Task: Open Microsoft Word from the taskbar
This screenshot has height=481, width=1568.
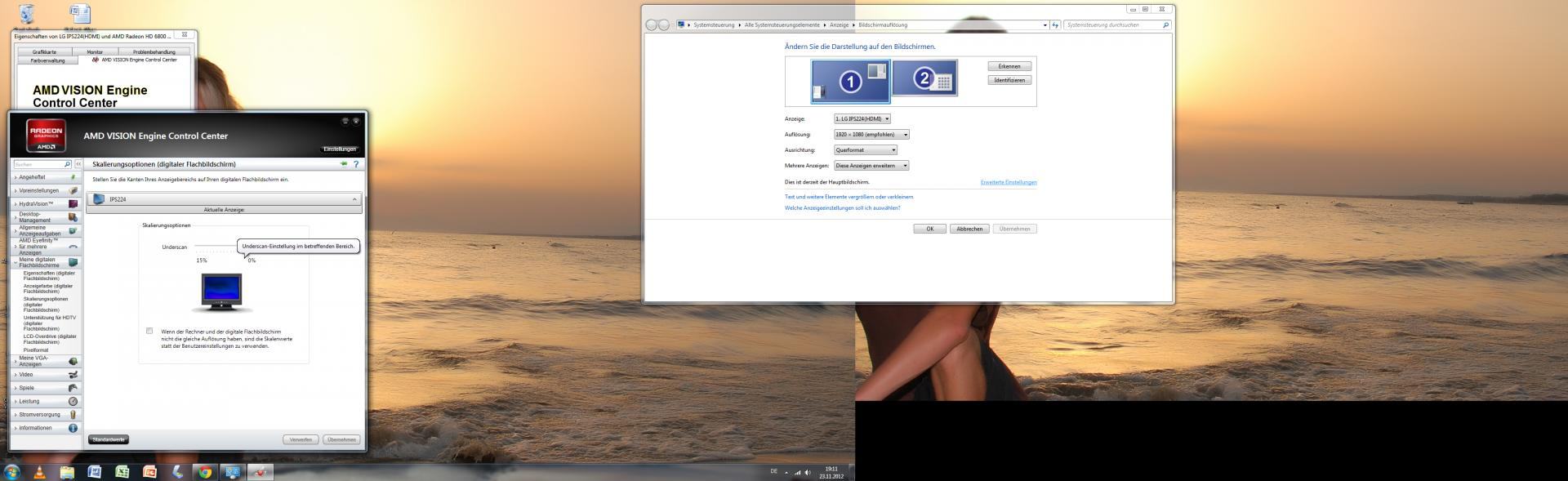Action: 95,472
